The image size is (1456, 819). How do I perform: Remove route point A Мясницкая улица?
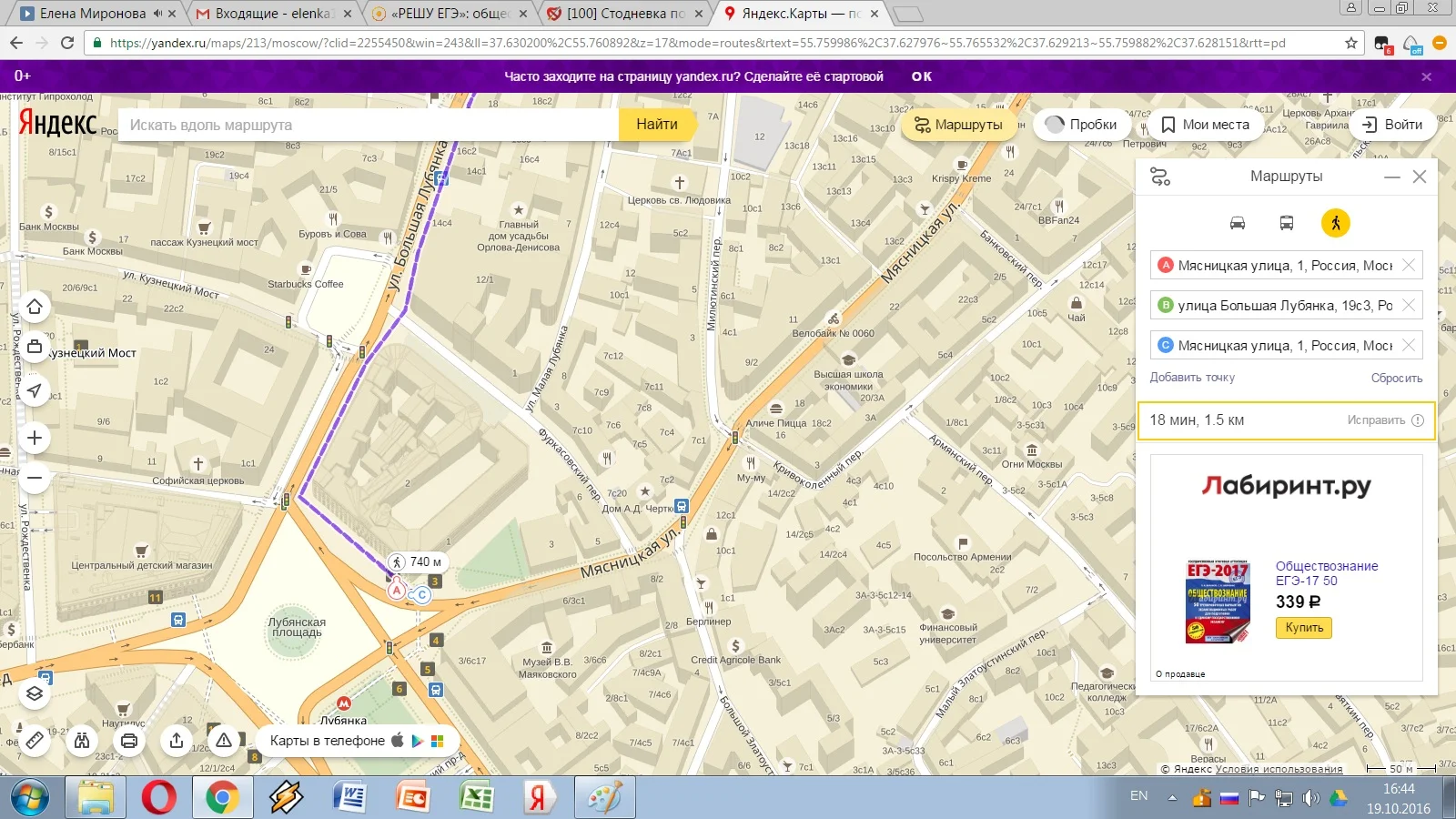1409,265
